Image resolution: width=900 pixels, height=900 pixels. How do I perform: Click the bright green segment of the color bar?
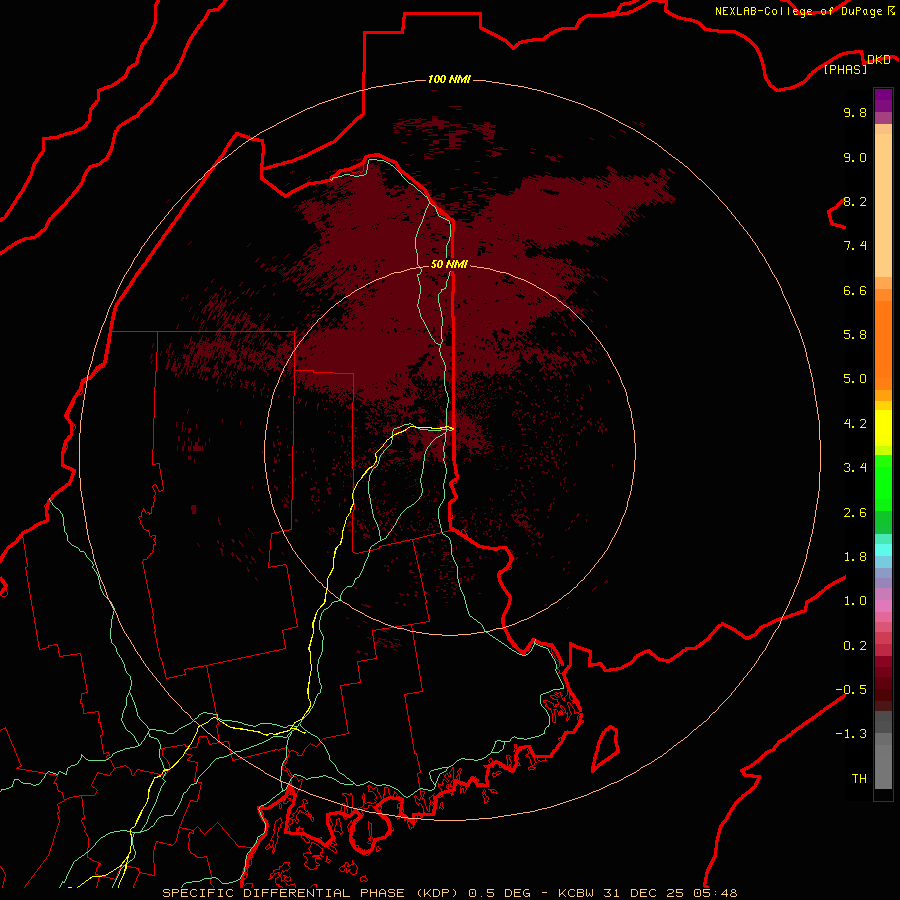[883, 482]
